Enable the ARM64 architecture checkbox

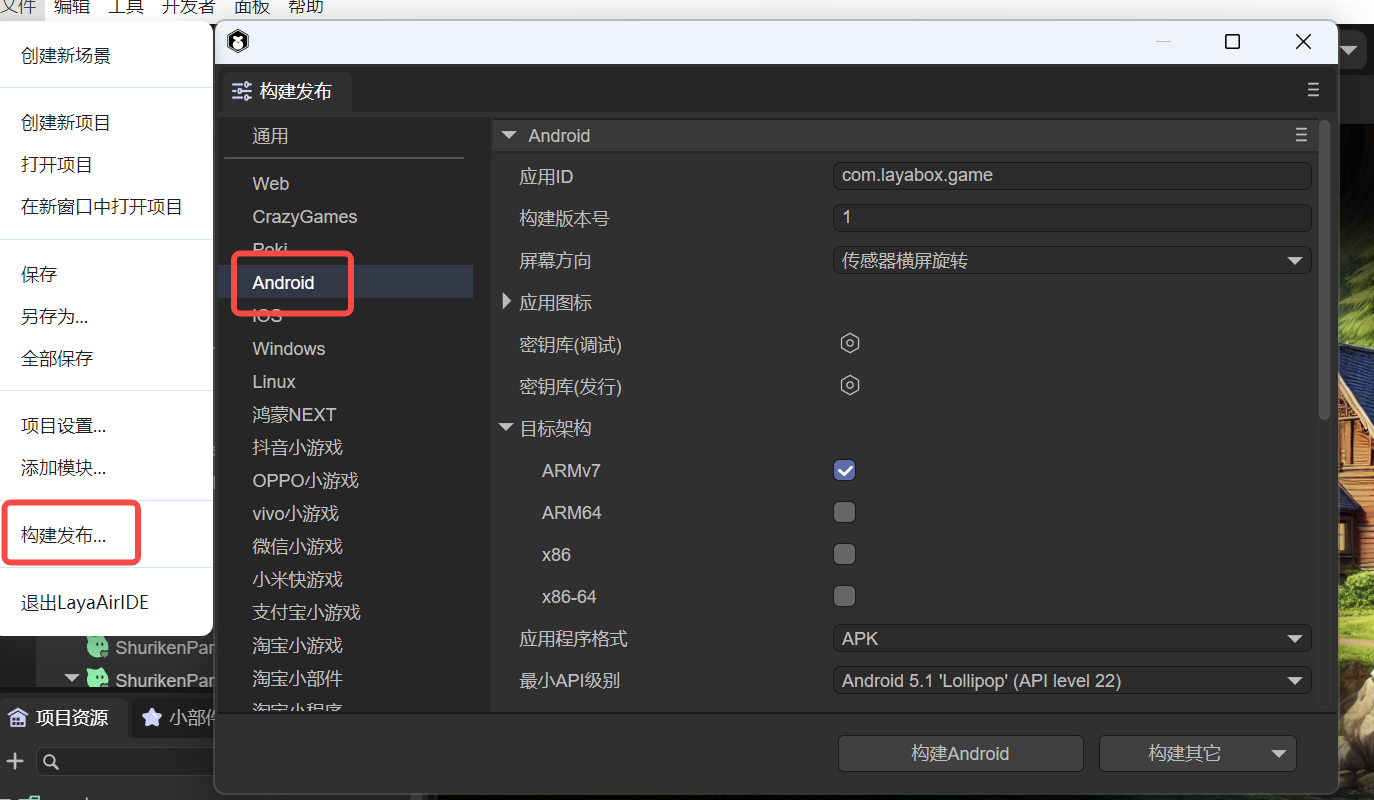point(844,513)
